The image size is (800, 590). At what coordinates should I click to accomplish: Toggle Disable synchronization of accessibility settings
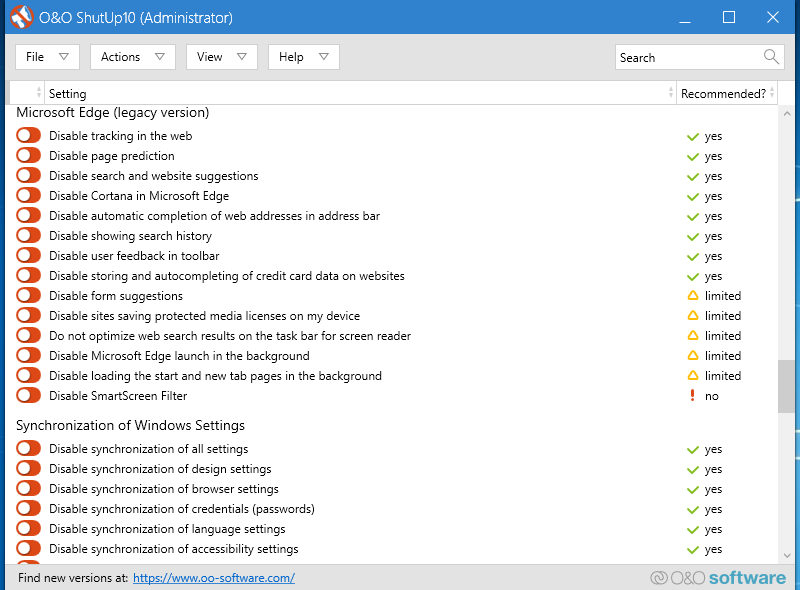(x=28, y=548)
